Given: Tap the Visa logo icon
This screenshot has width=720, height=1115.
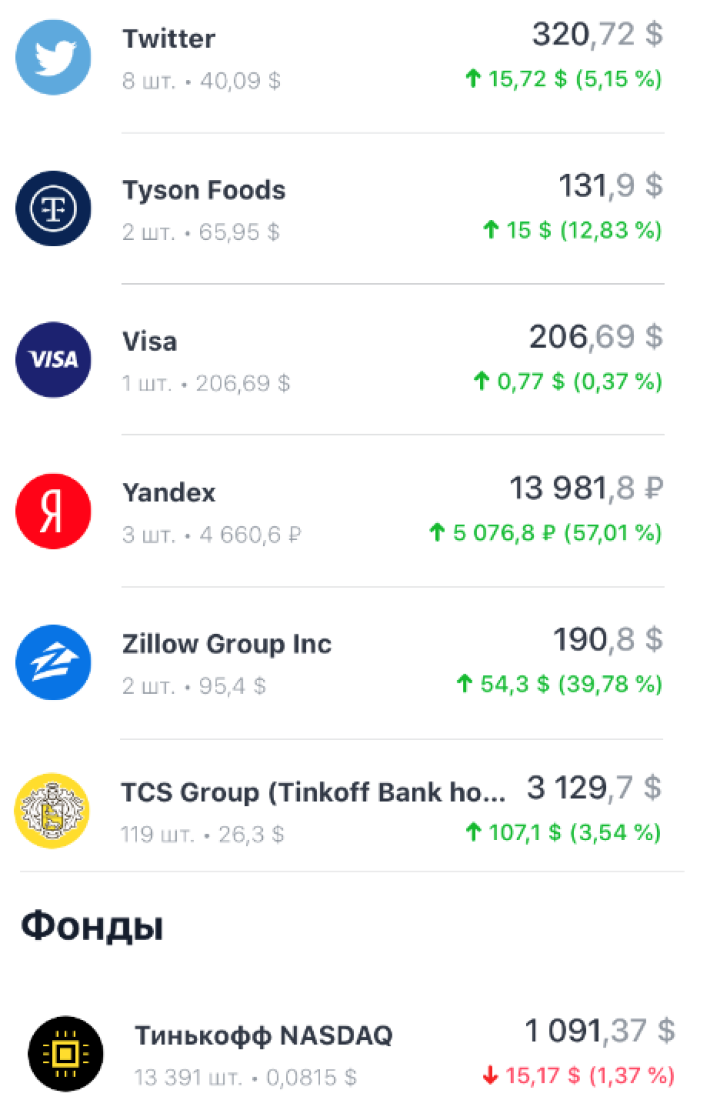Looking at the screenshot, I should click(53, 360).
